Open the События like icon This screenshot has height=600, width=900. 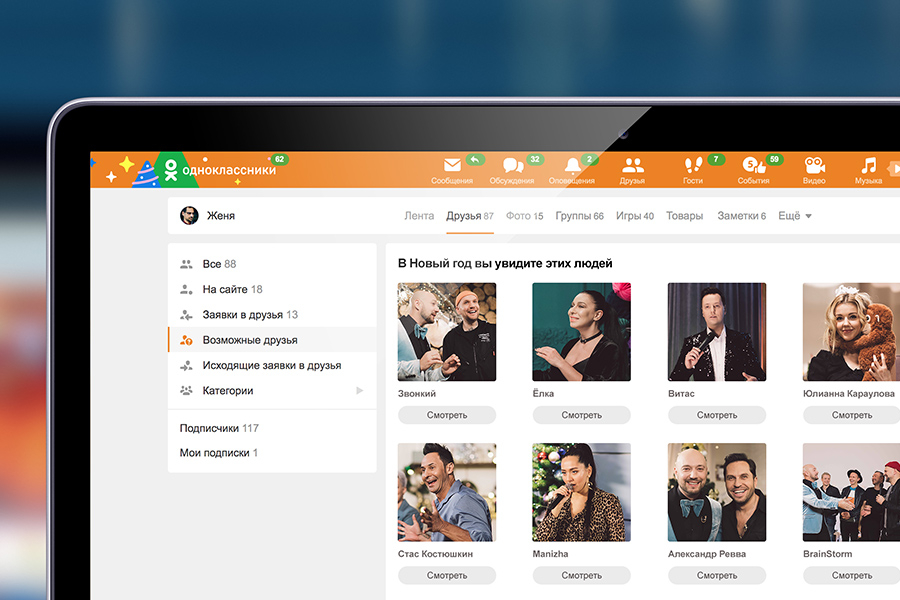pos(754,165)
